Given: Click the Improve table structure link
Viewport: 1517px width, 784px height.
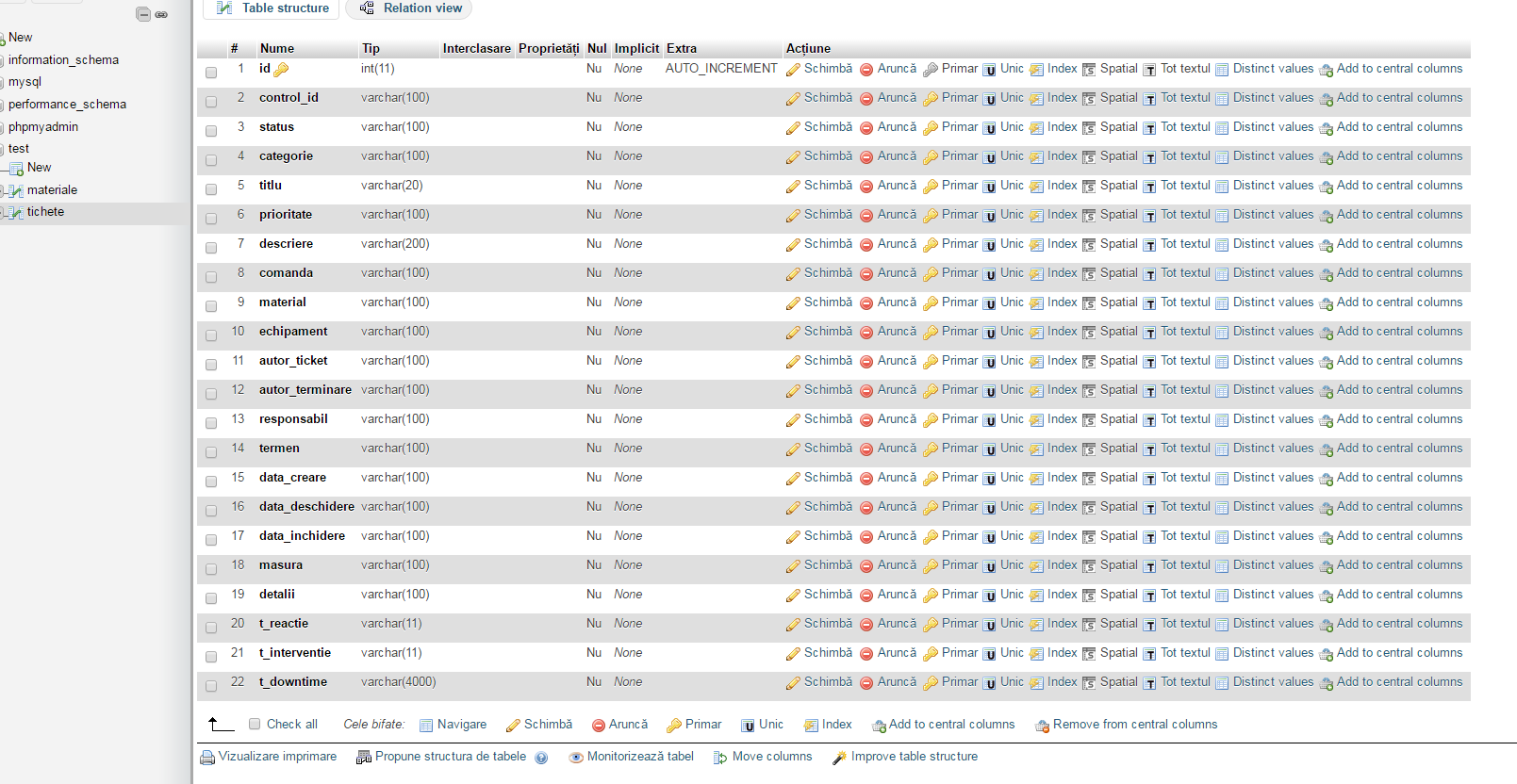Looking at the screenshot, I should [914, 757].
